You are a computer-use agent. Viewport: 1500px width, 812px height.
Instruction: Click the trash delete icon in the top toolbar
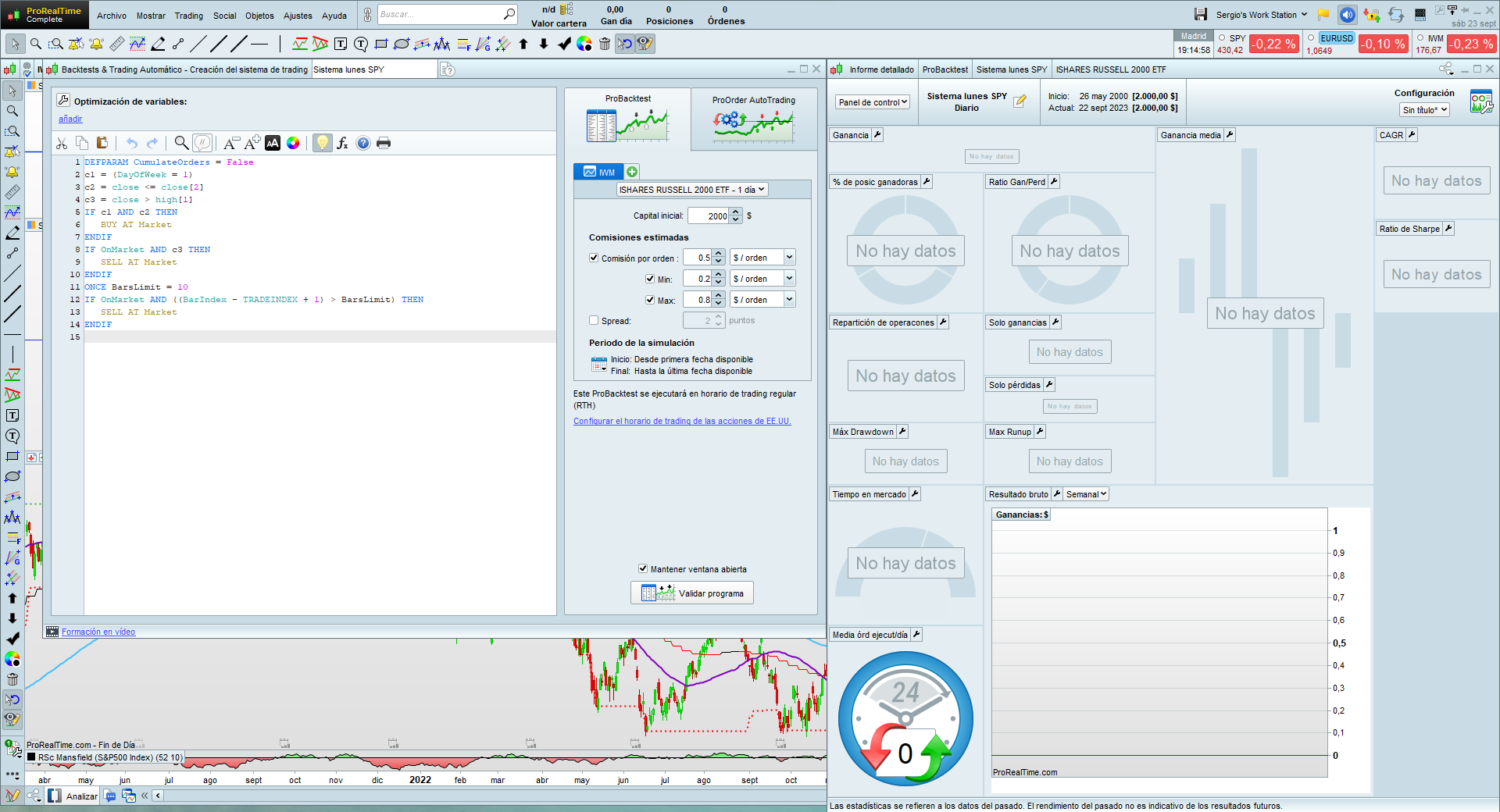605,44
